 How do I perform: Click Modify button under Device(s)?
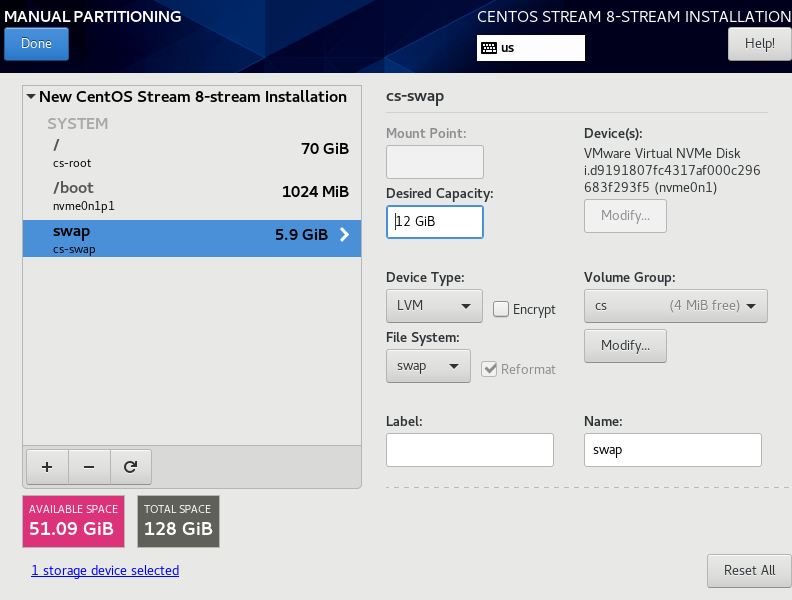[x=625, y=216]
